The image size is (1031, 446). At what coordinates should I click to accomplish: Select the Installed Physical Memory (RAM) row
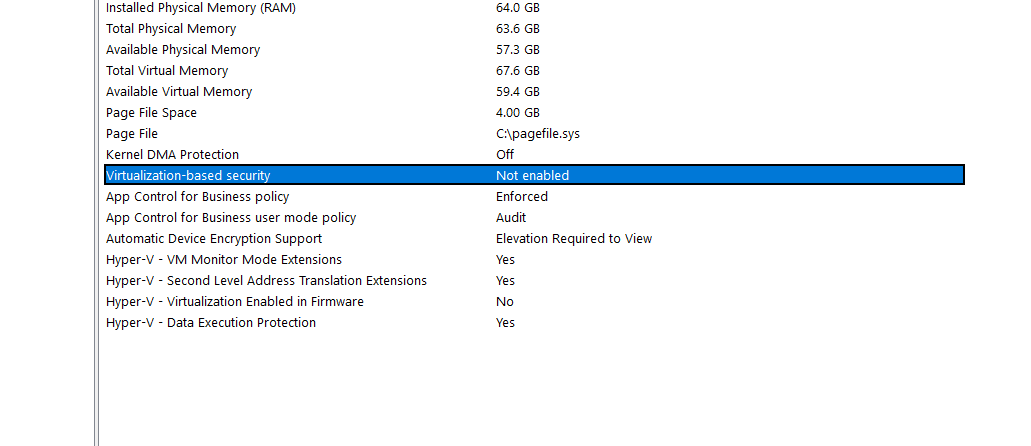[x=201, y=8]
